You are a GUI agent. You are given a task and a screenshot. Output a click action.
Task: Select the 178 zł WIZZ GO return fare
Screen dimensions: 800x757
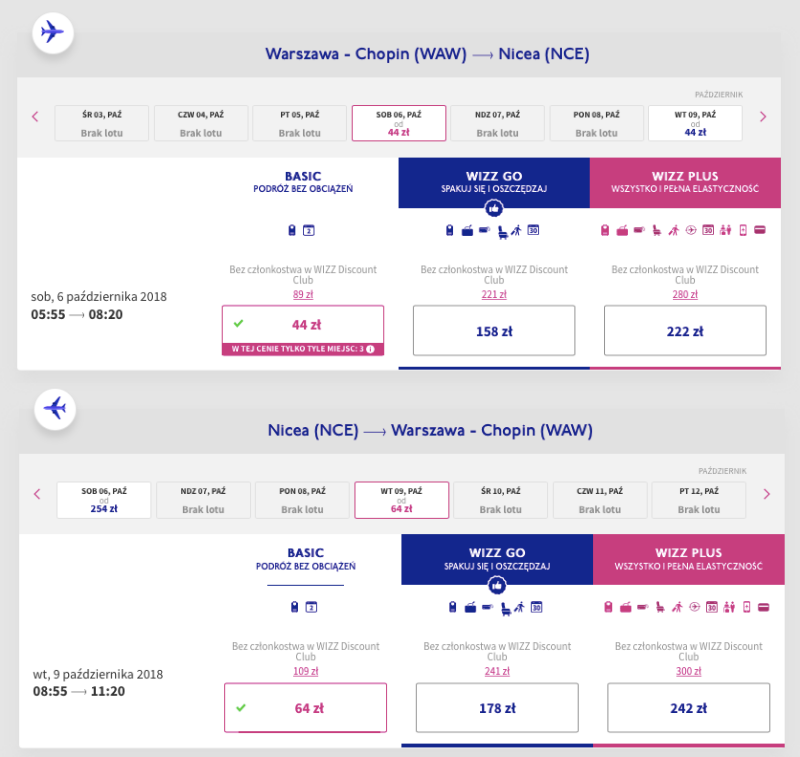(497, 708)
